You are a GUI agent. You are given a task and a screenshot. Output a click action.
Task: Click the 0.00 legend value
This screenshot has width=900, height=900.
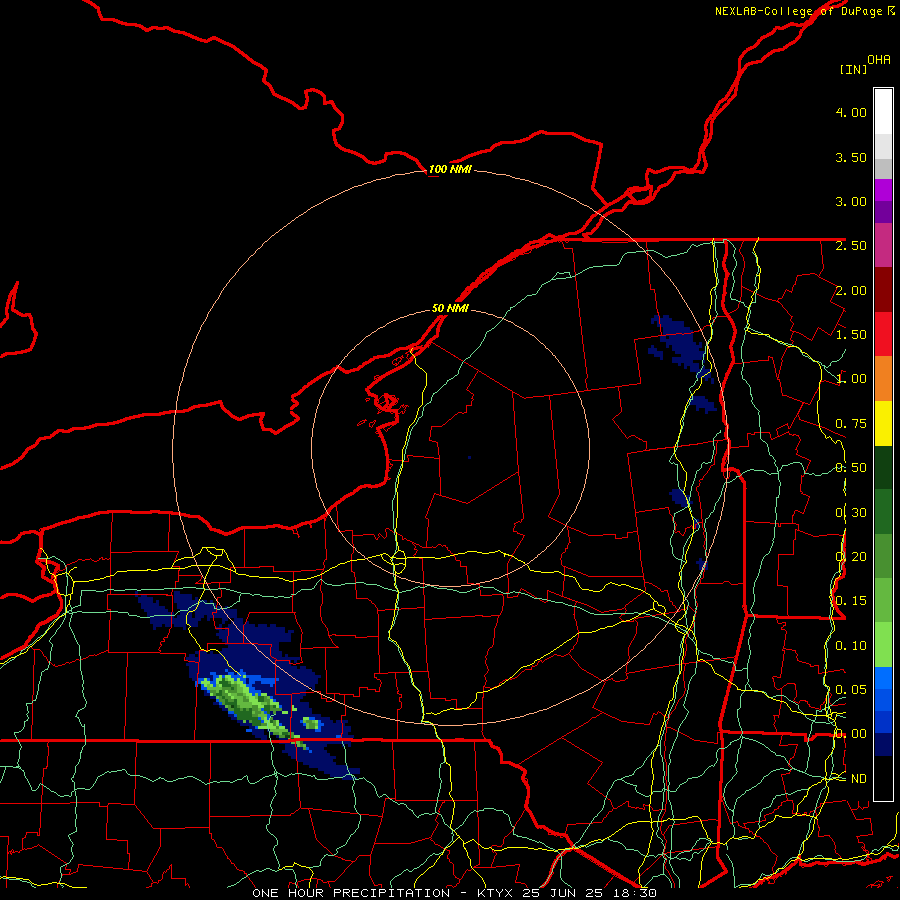click(x=851, y=734)
